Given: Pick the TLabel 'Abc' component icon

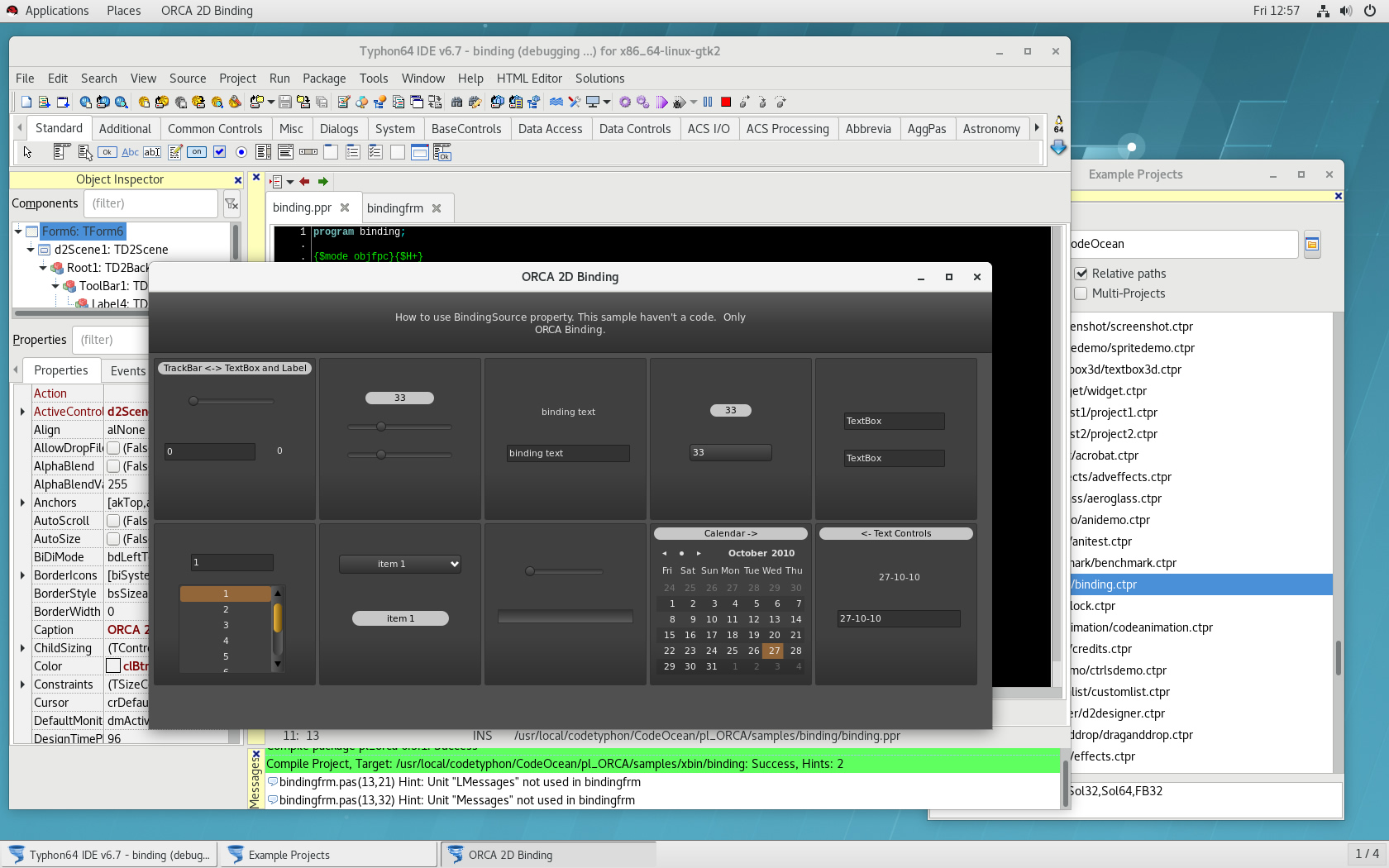Looking at the screenshot, I should (x=130, y=152).
